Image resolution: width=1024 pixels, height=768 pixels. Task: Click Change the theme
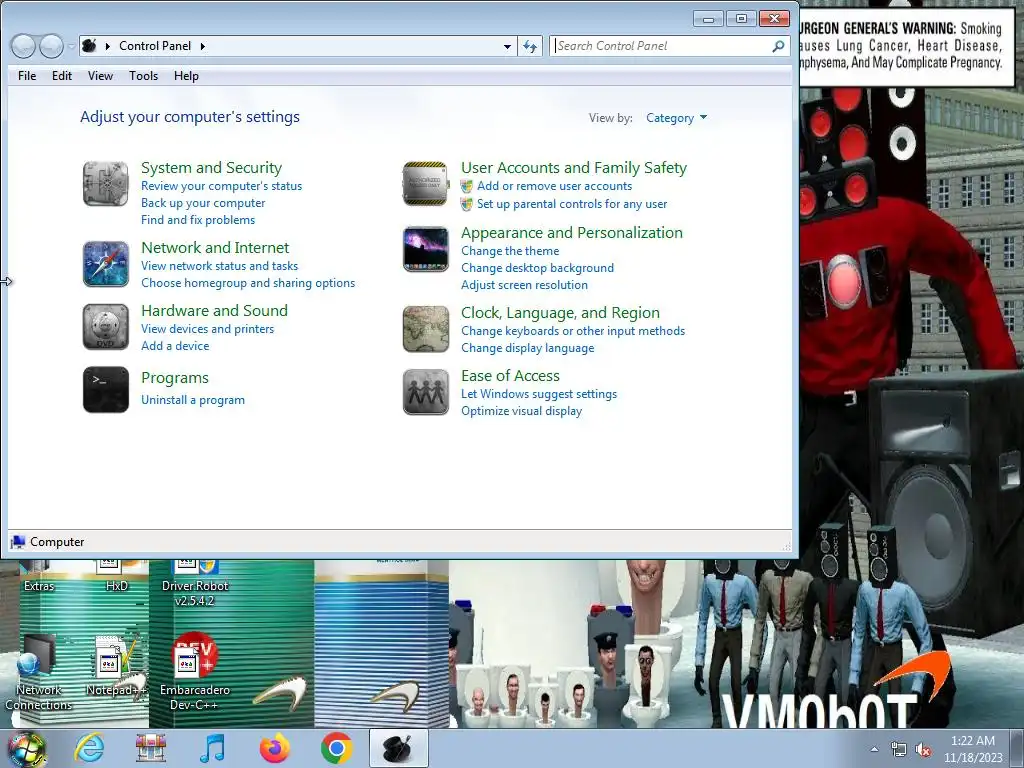(x=510, y=251)
